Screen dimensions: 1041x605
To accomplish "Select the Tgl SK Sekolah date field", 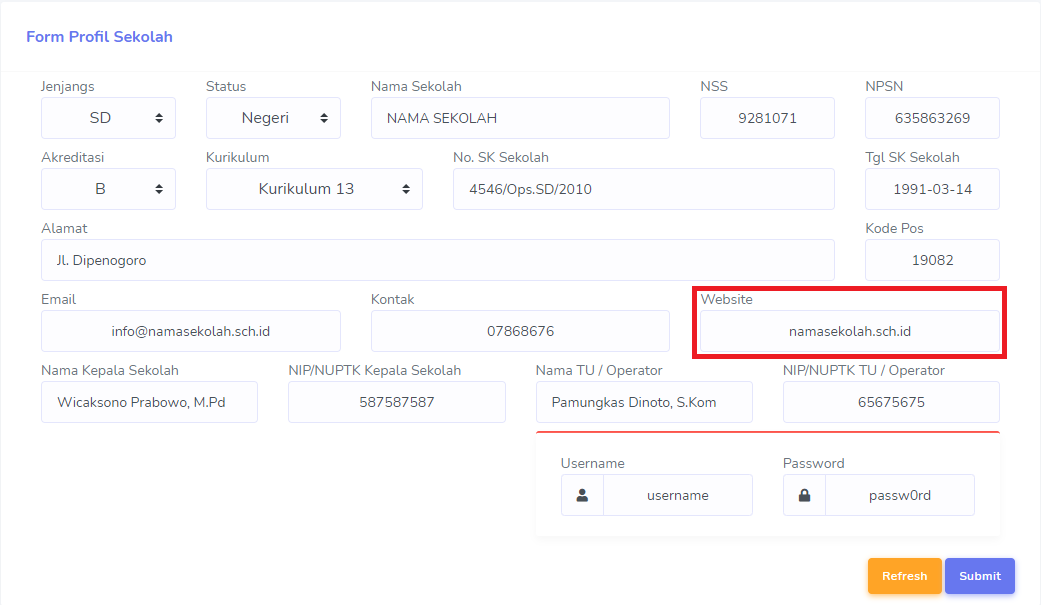I will click(x=932, y=189).
